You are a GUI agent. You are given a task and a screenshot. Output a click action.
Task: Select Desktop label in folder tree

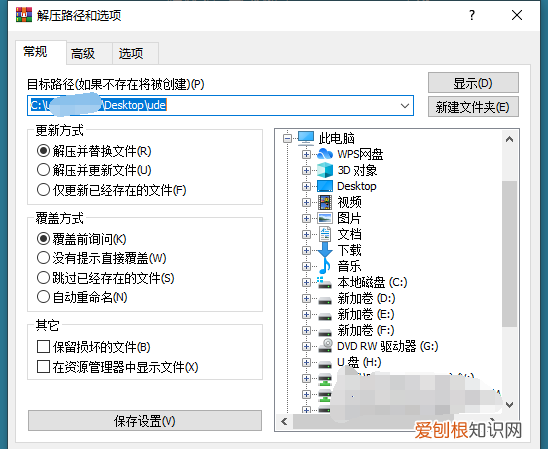pyautogui.click(x=357, y=186)
